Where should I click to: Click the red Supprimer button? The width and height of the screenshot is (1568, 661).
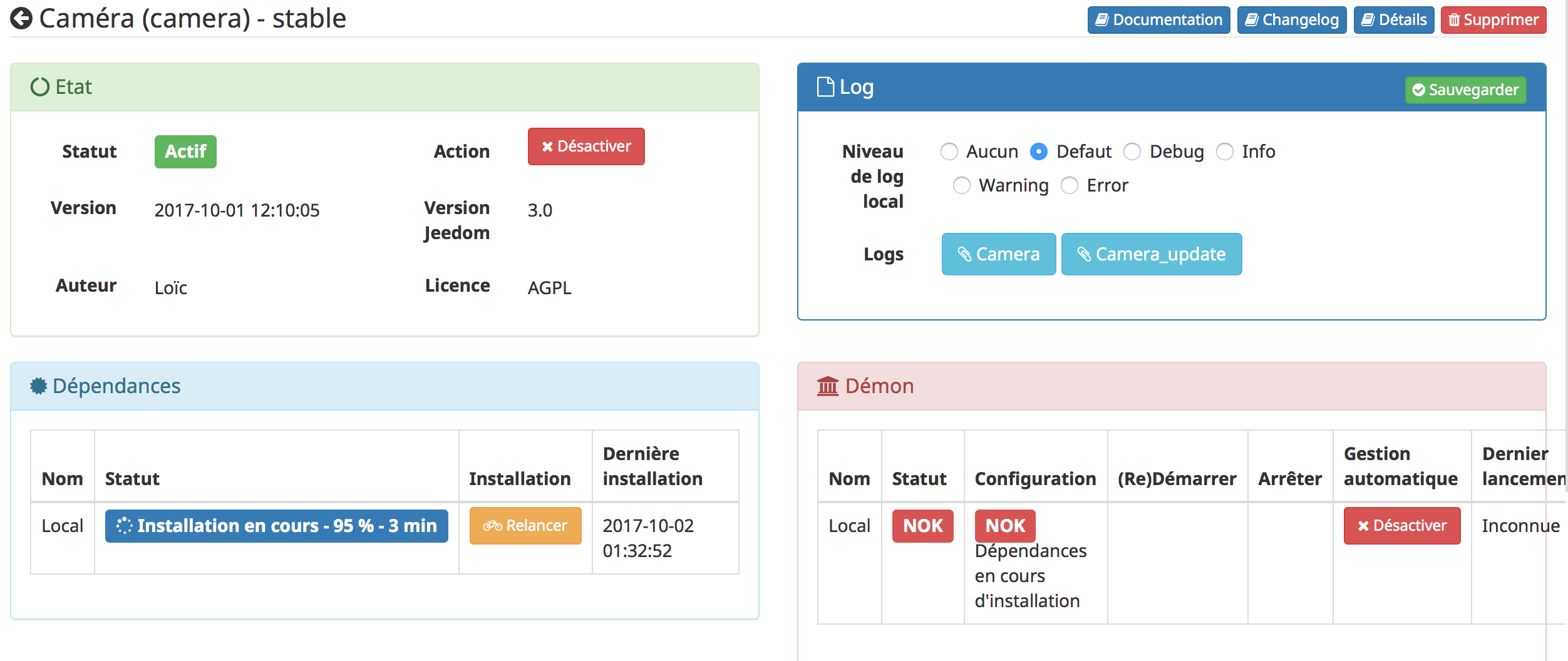[x=1493, y=20]
